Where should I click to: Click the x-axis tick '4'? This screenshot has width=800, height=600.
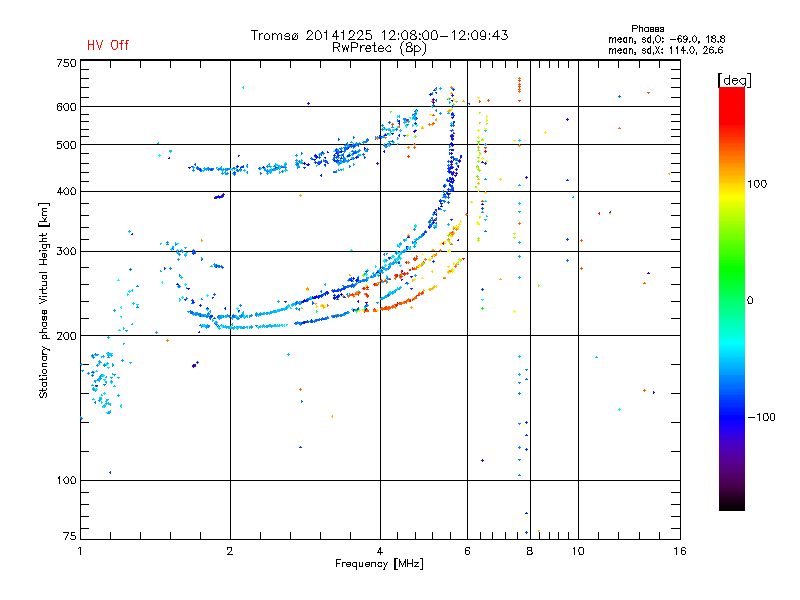380,551
